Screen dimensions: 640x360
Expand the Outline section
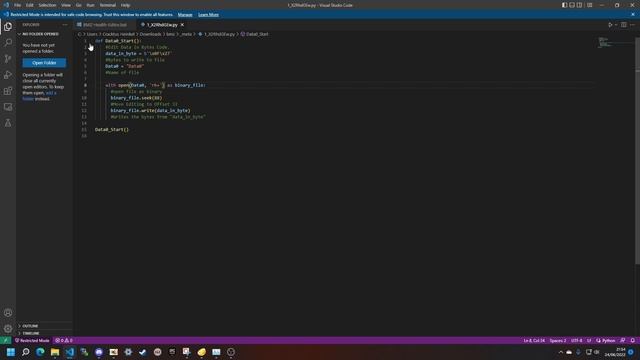pyautogui.click(x=30, y=326)
